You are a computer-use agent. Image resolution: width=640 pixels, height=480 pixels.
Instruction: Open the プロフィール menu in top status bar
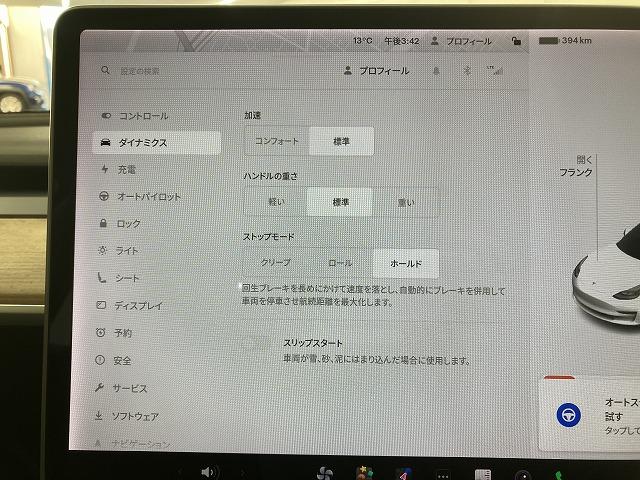[461, 42]
